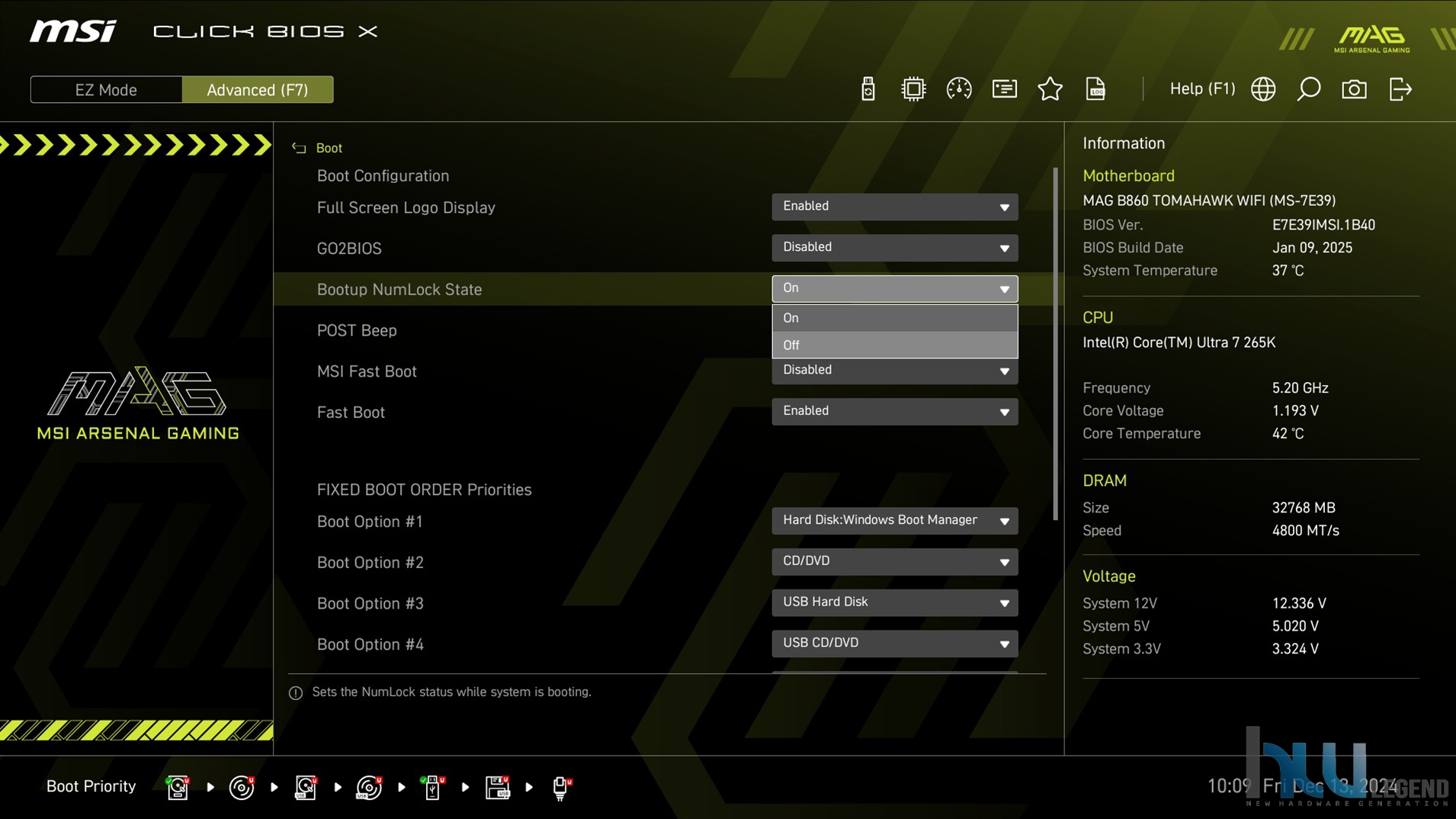Open Help (F1)

pyautogui.click(x=1202, y=89)
